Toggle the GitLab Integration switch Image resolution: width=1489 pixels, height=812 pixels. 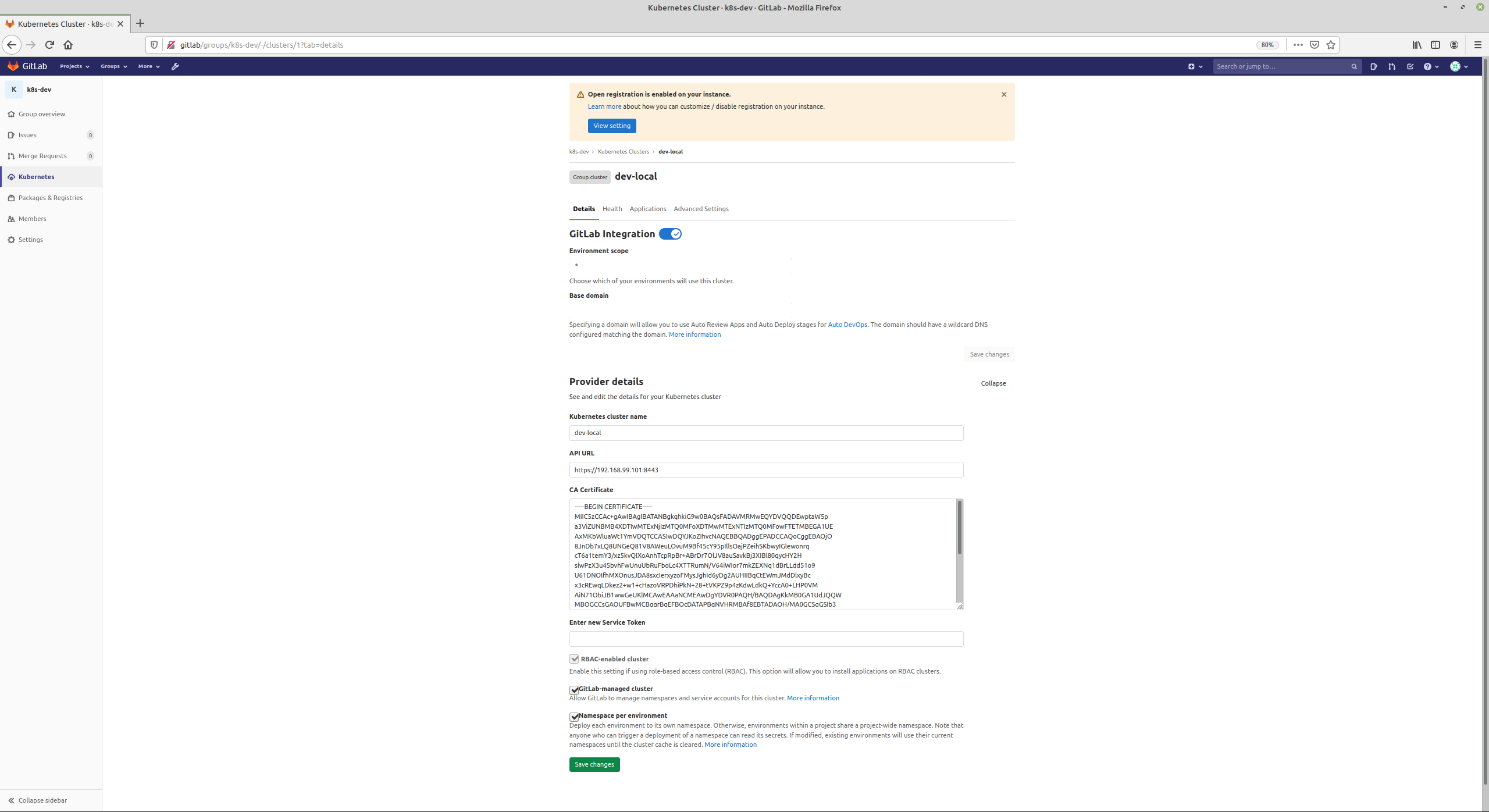(670, 234)
